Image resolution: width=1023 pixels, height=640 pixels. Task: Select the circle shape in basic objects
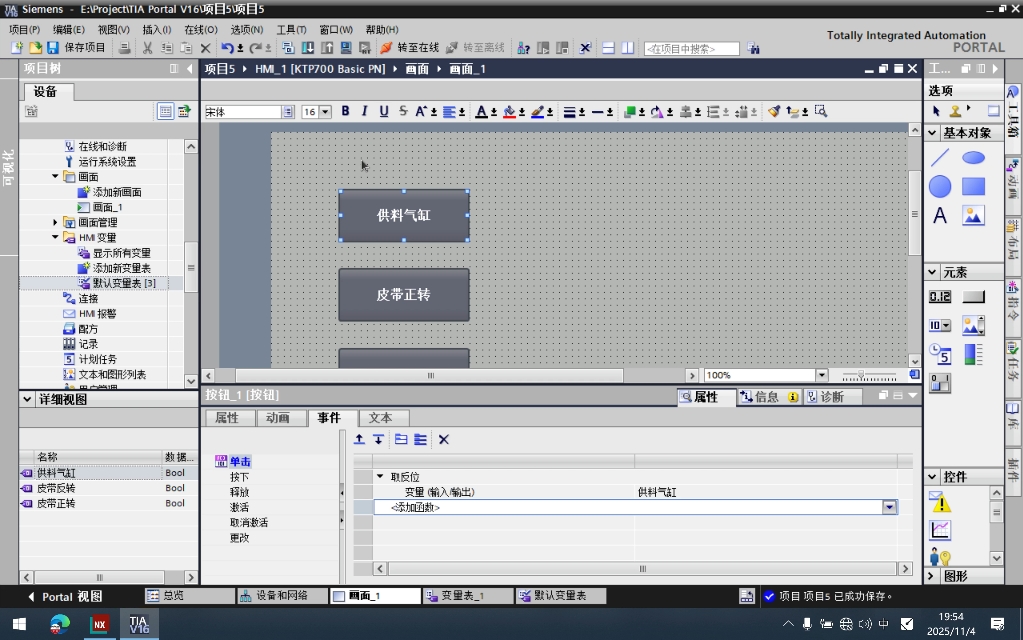[940, 187]
